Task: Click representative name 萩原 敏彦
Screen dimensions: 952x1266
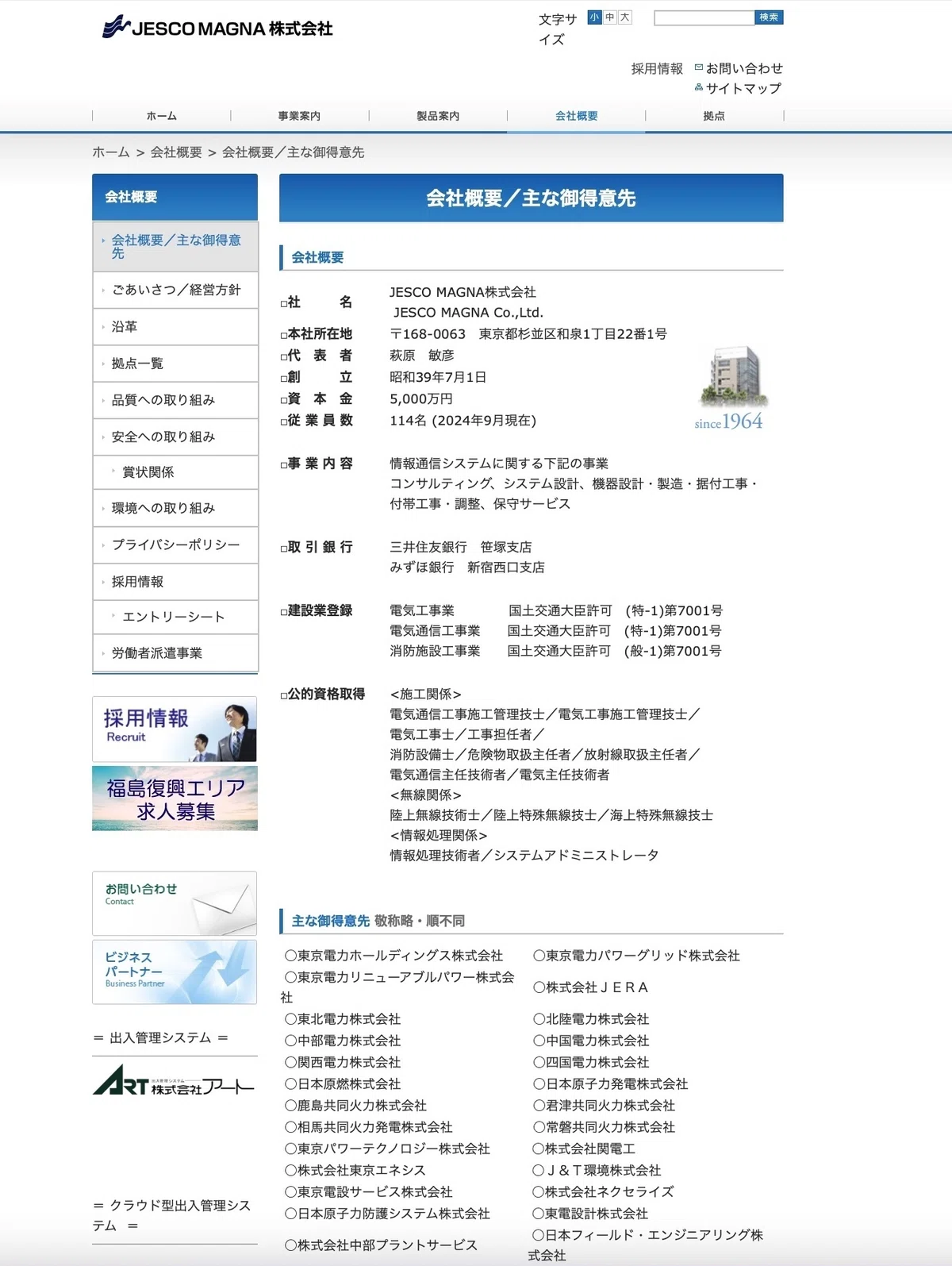Action: 422,356
